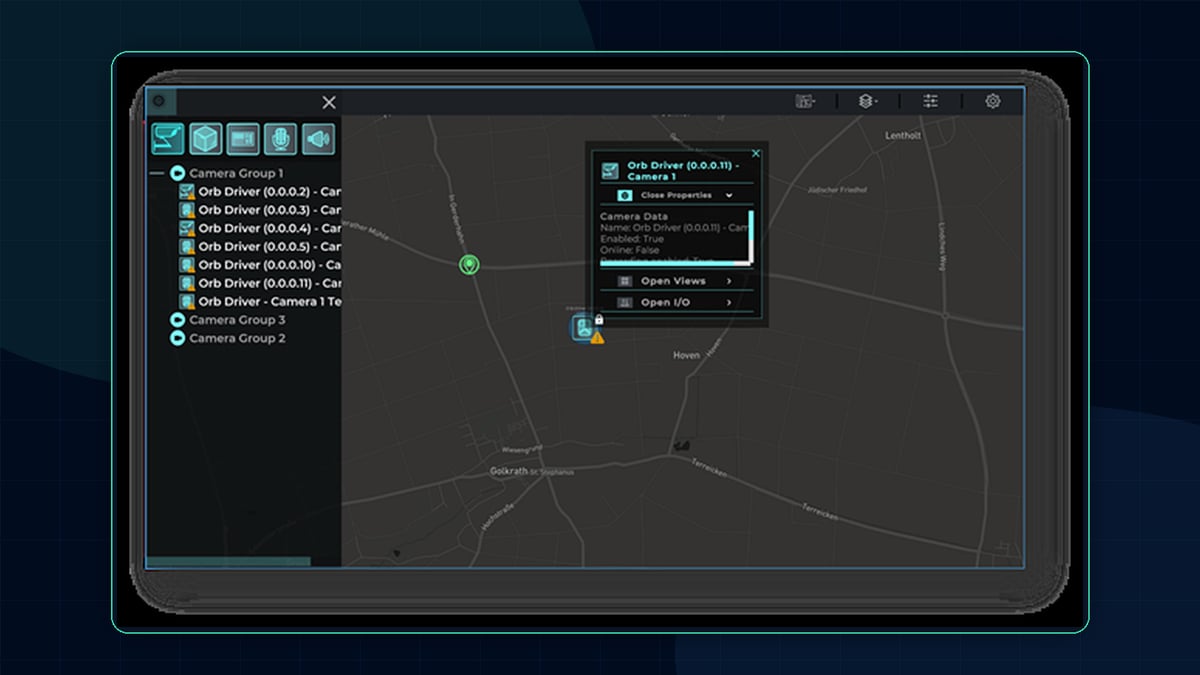Click the 'Camera Data' heading
The width and height of the screenshot is (1200, 675).
coord(634,216)
